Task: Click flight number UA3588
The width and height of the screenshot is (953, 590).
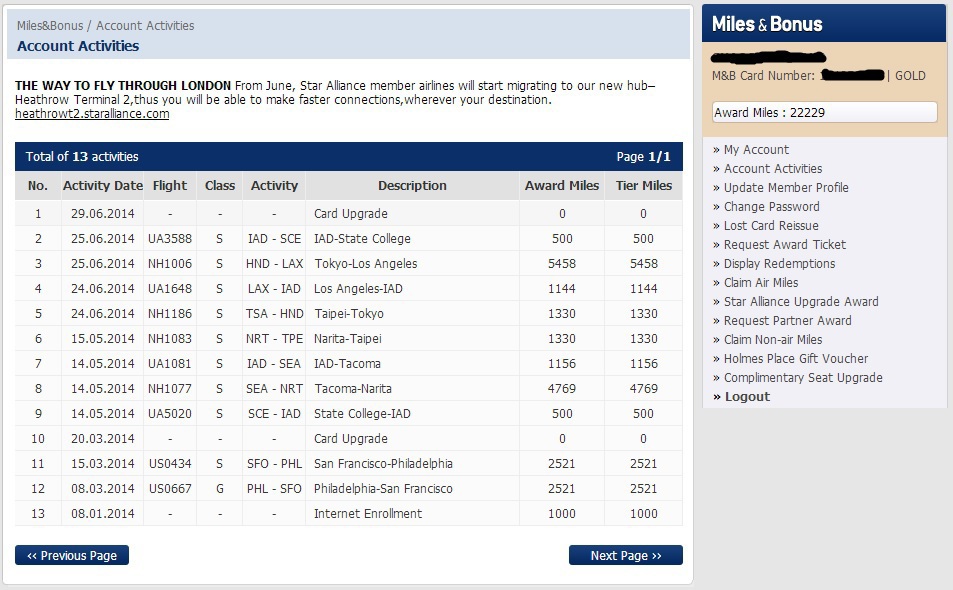Action: coord(170,239)
